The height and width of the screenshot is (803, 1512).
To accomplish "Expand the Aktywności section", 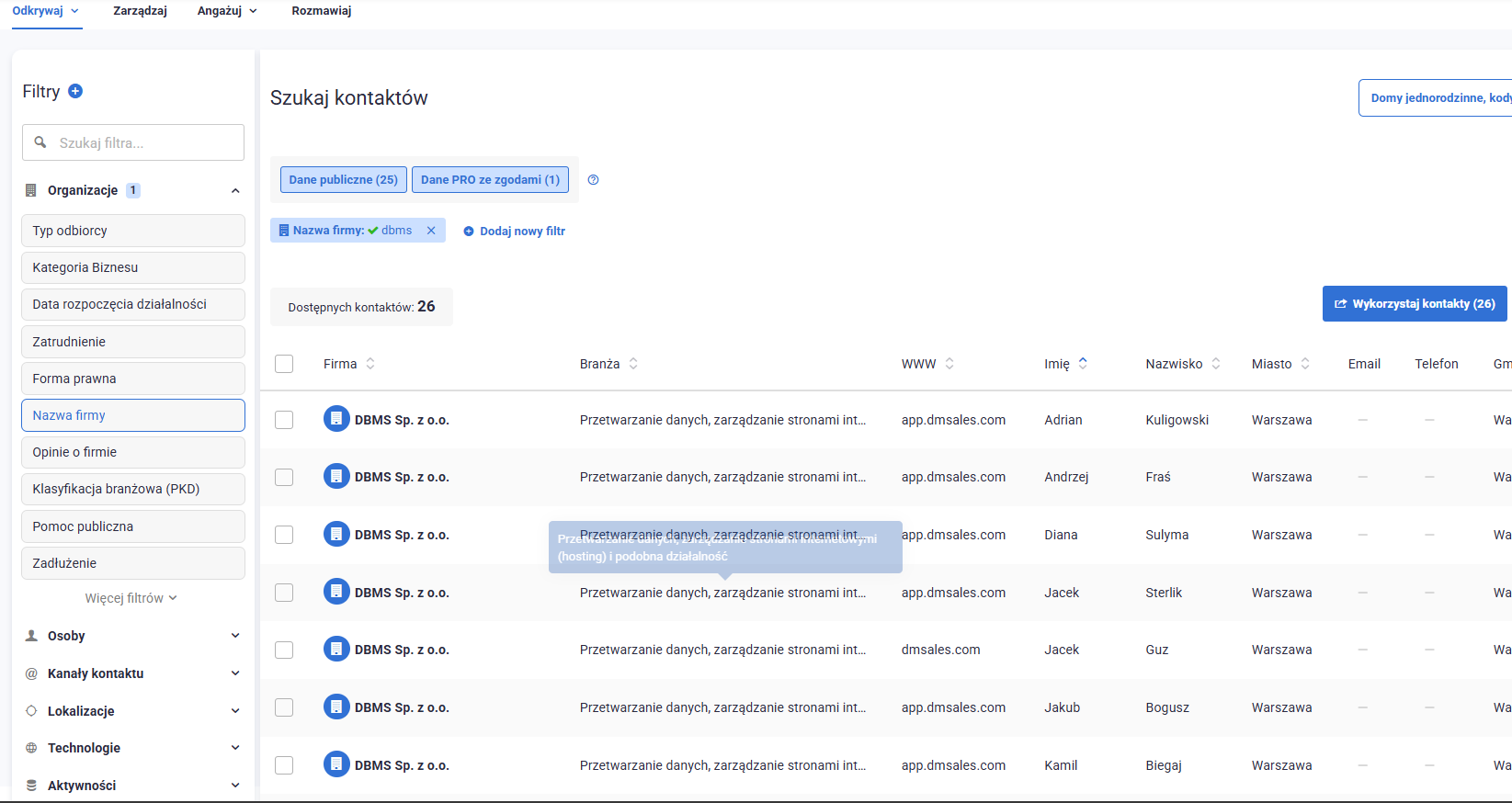I will tap(235, 786).
